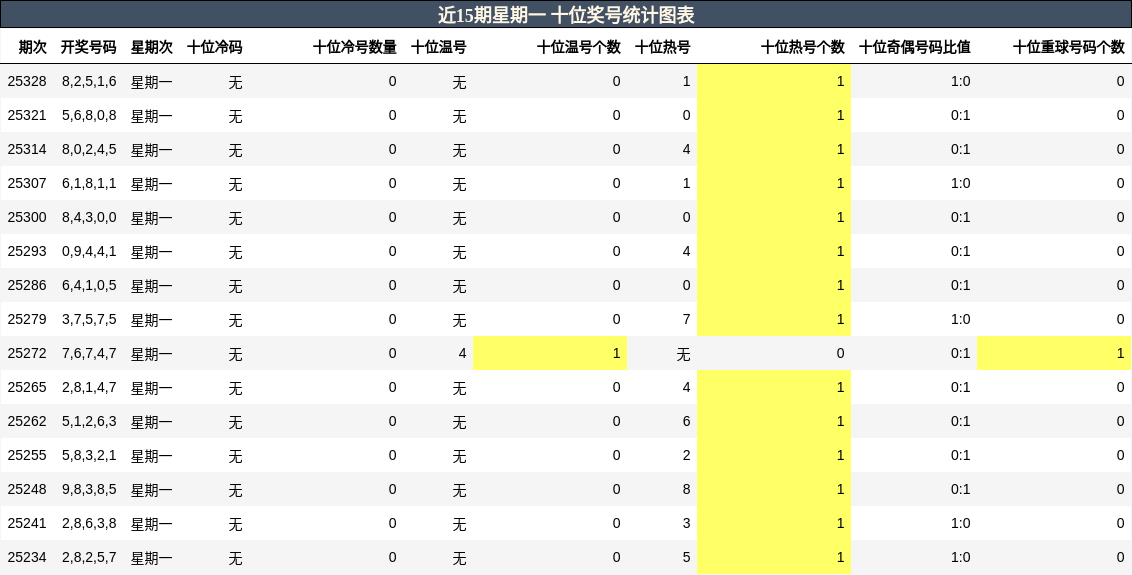
Task: Select the 十位热号个数 column header
Action: coord(802,47)
